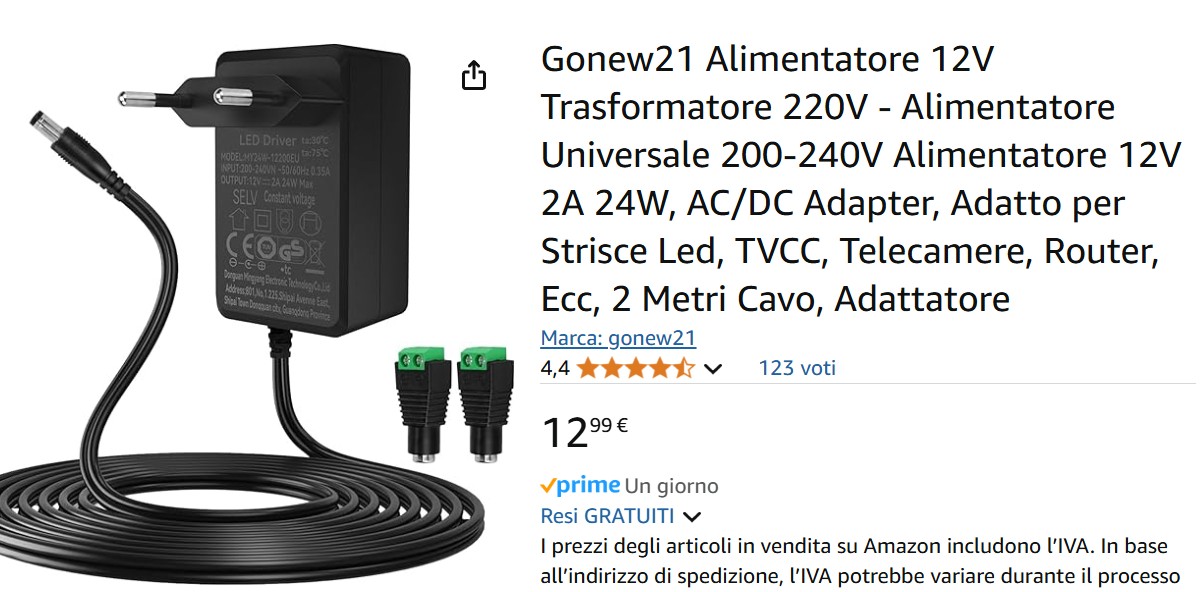Click the 12,99 € price
1201x592 pixels.
click(x=585, y=431)
